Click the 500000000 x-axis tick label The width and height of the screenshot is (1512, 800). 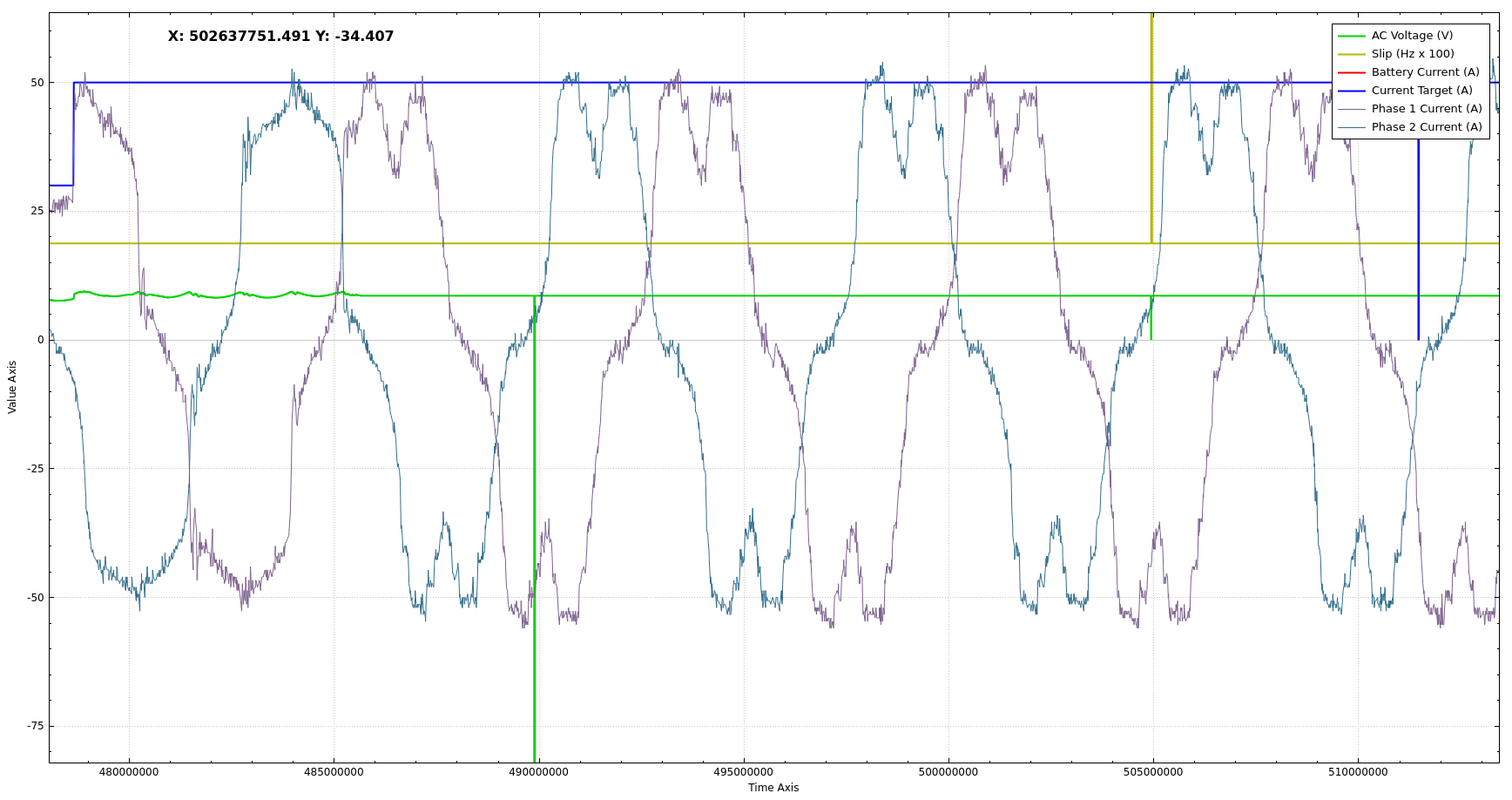pyautogui.click(x=948, y=772)
